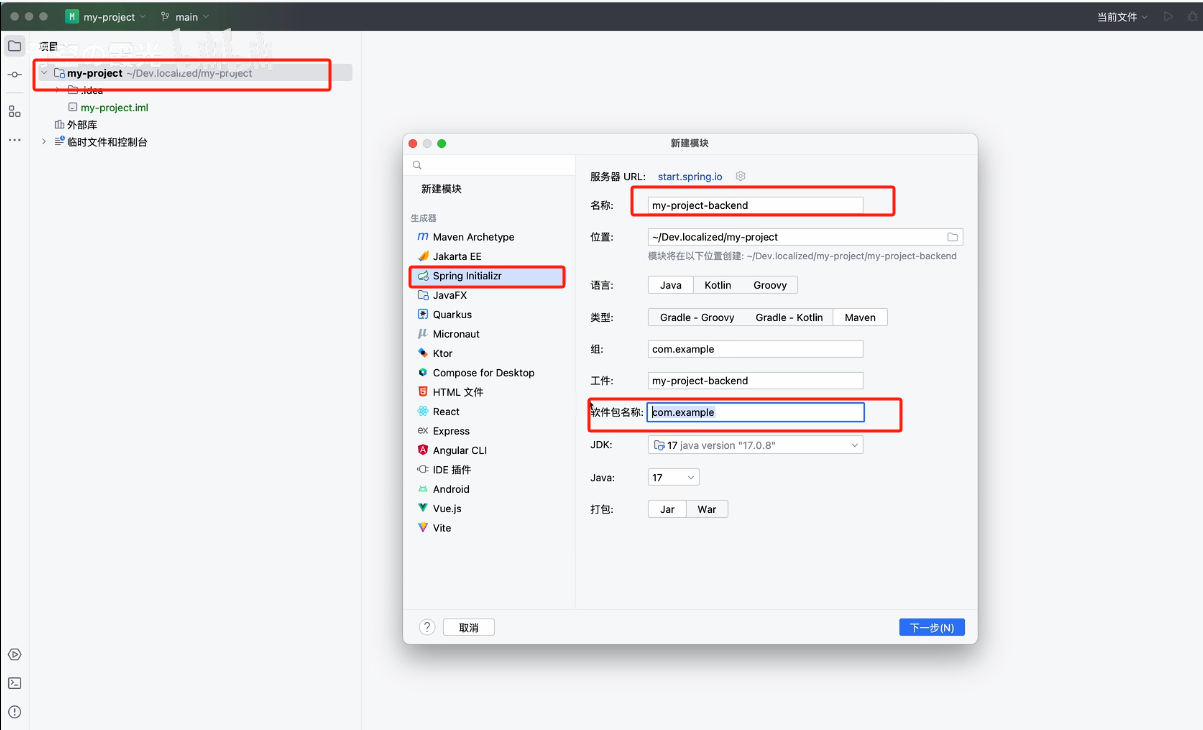Choose Kotlin as the language
Image resolution: width=1203 pixels, height=730 pixels.
pos(717,285)
